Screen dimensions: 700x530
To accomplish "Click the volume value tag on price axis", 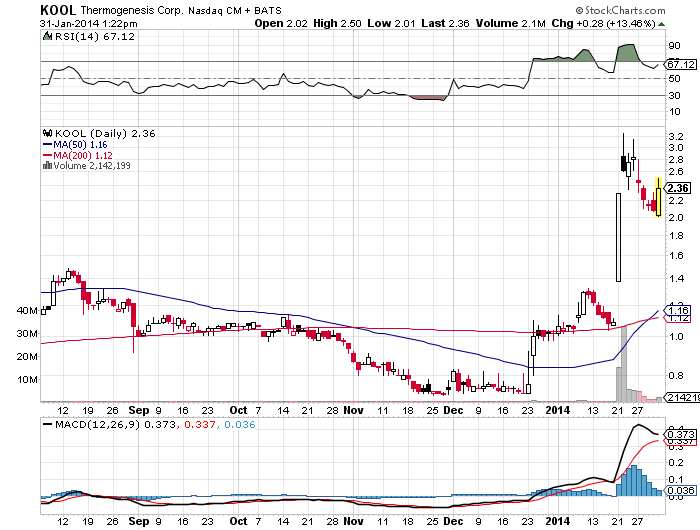I will [x=680, y=397].
